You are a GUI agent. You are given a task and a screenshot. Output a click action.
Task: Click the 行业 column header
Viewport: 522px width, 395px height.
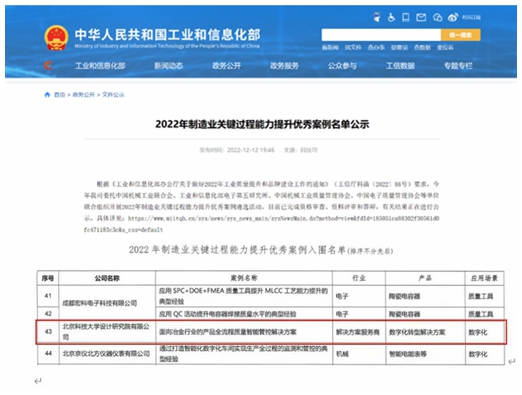(359, 278)
